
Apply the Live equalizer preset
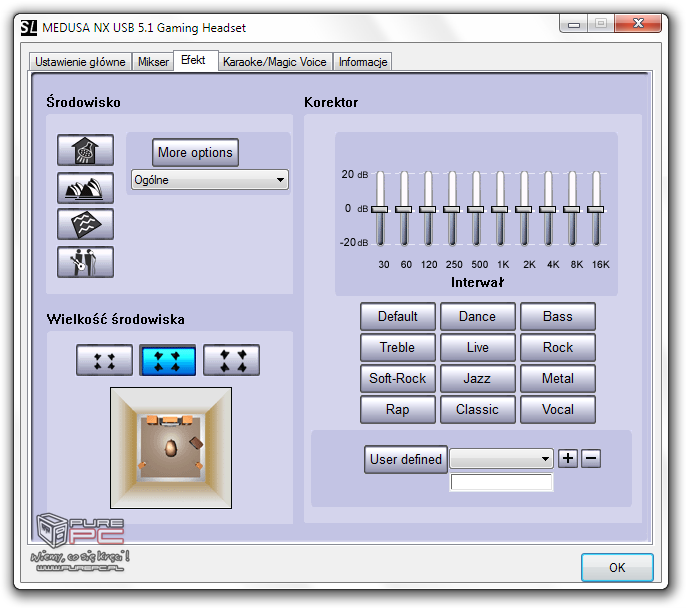click(477, 347)
